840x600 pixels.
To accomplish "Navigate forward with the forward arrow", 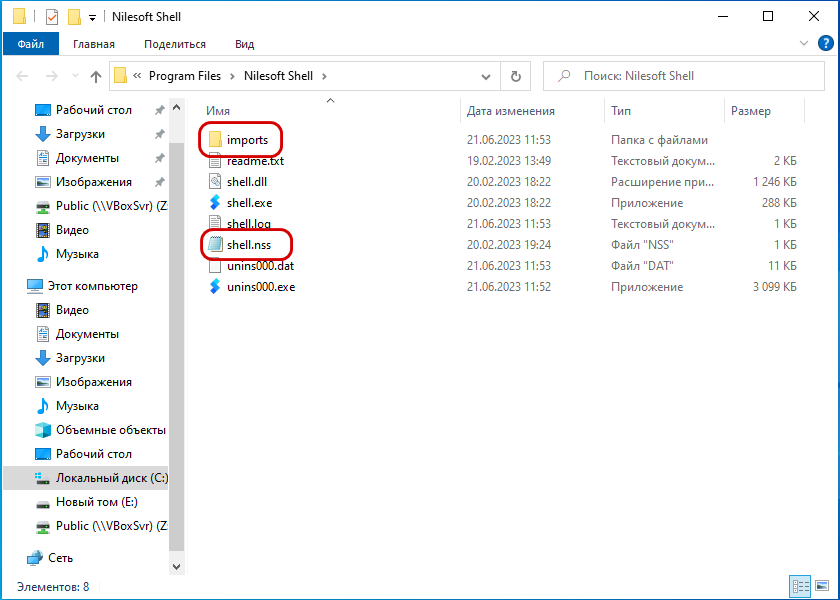I will coord(51,76).
